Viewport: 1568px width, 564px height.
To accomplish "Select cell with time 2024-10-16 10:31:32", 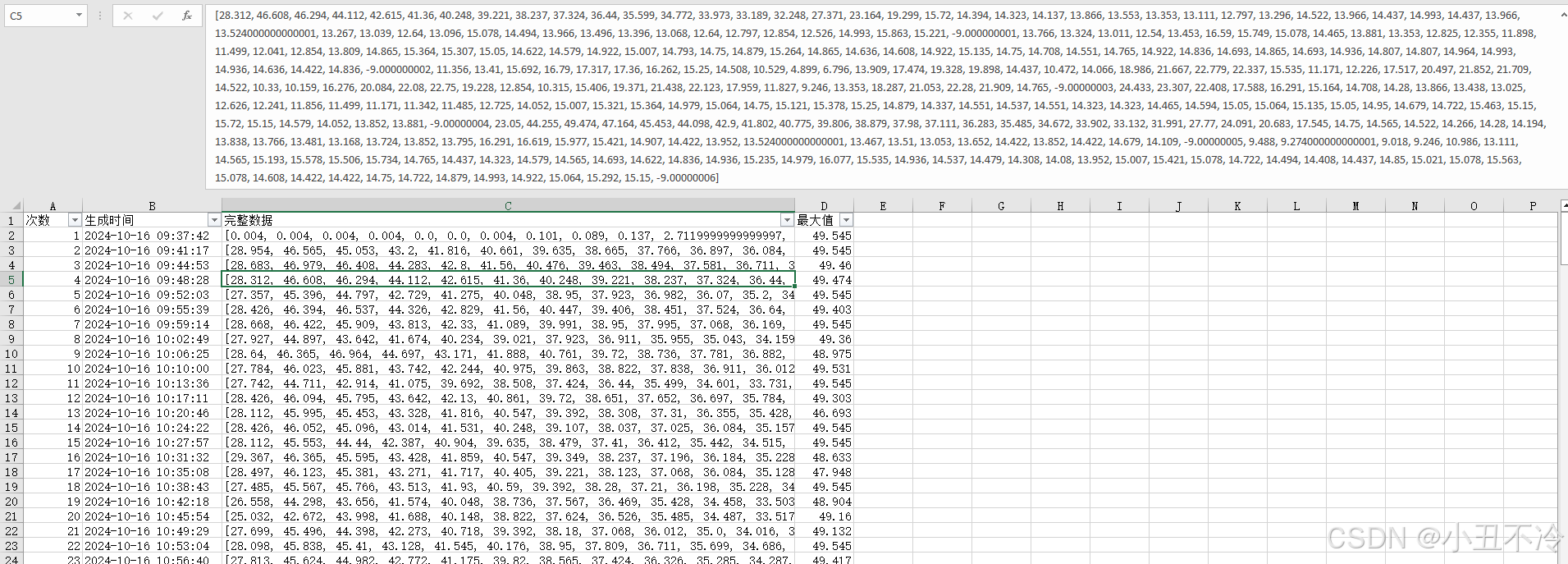I will tap(152, 457).
